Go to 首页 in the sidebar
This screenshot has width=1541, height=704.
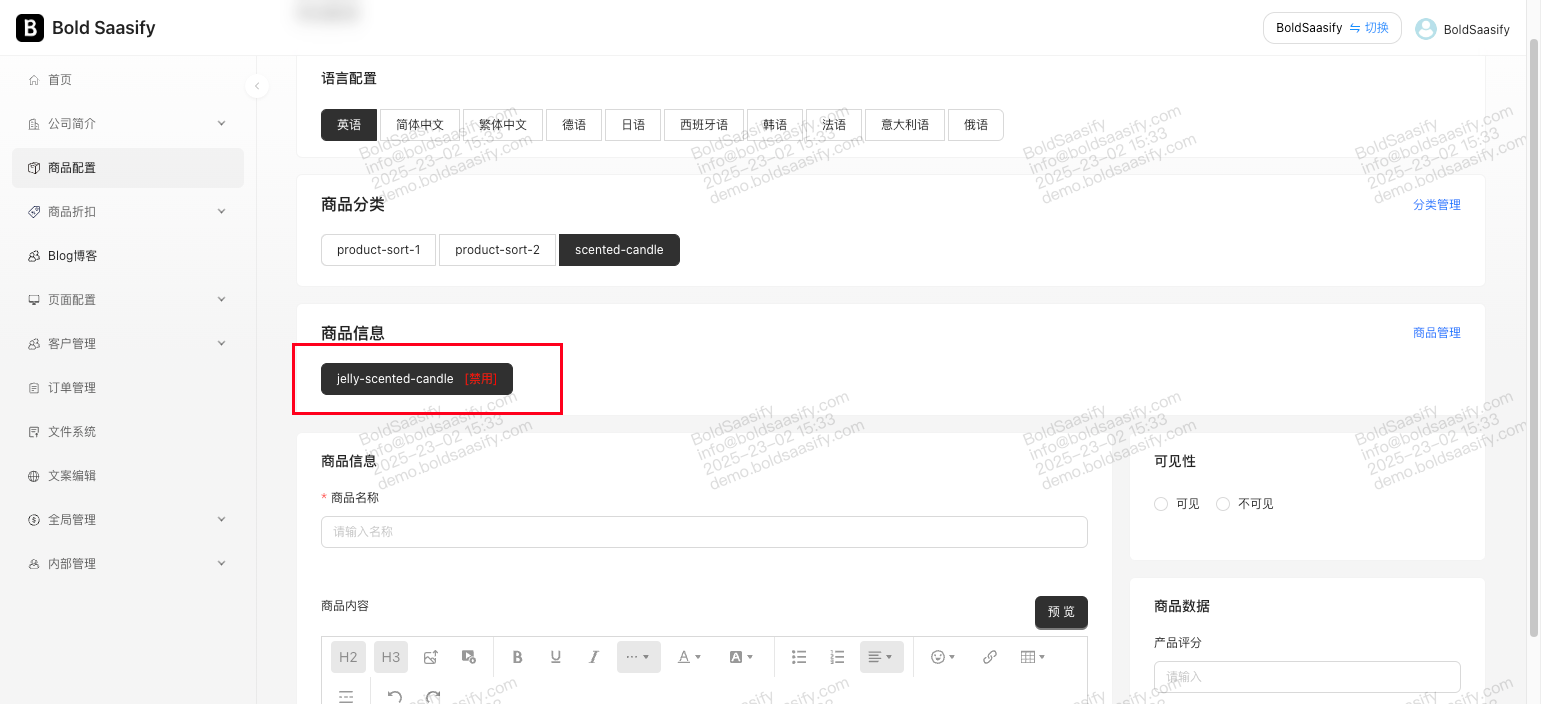(128, 80)
